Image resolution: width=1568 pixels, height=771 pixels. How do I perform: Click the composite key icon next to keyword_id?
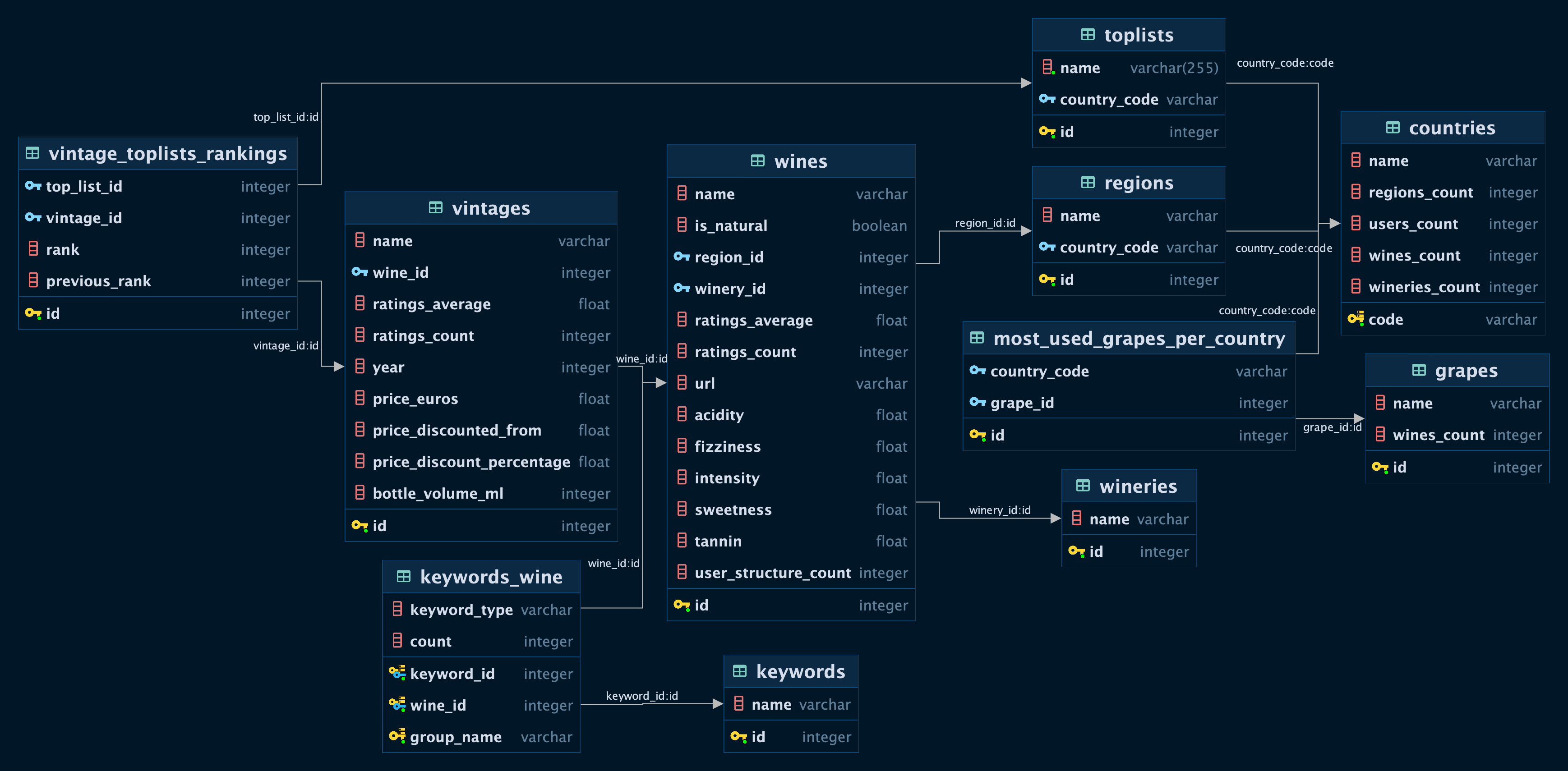point(397,673)
